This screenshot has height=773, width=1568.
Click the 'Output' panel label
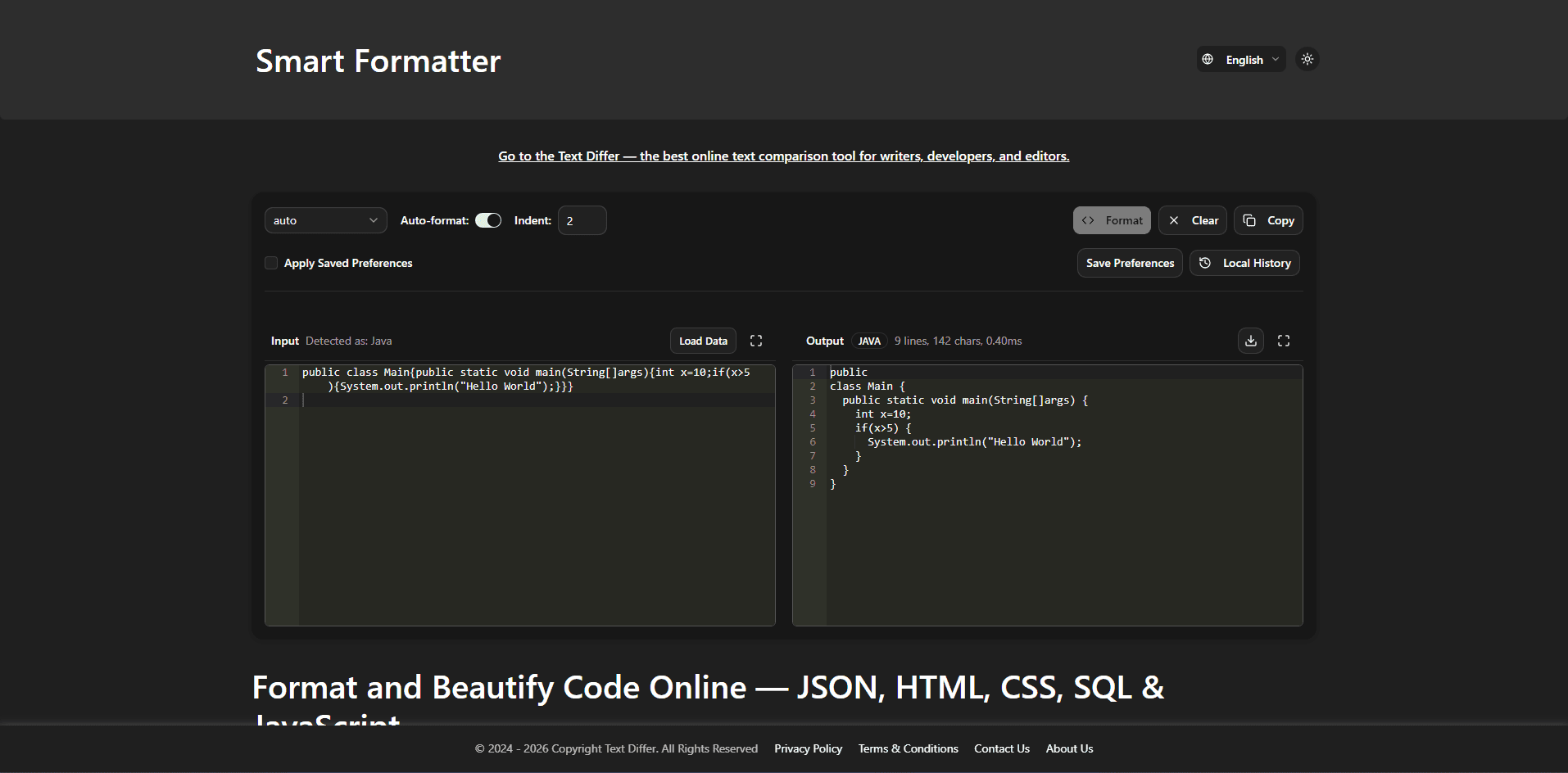click(x=824, y=341)
